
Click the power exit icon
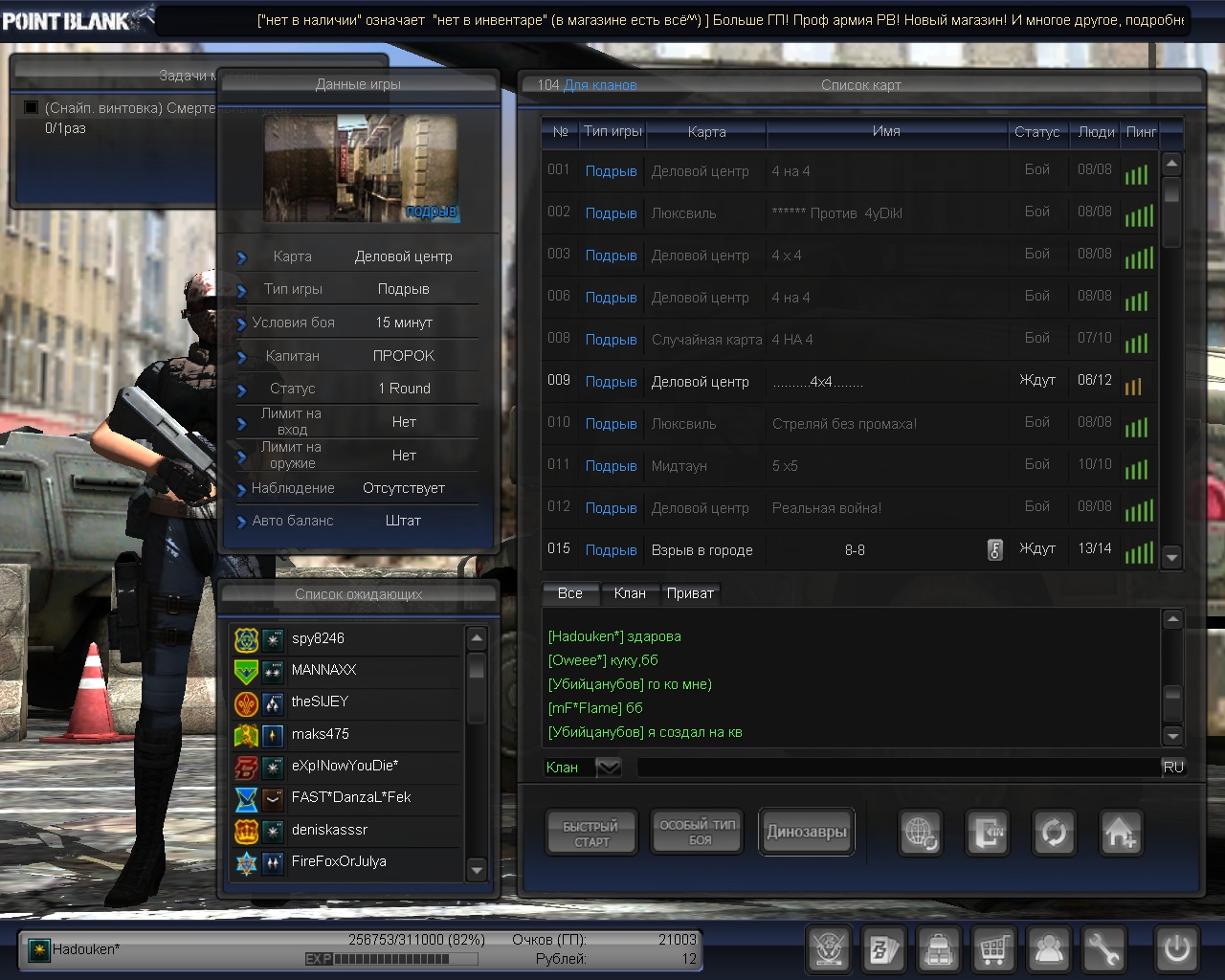1176,949
